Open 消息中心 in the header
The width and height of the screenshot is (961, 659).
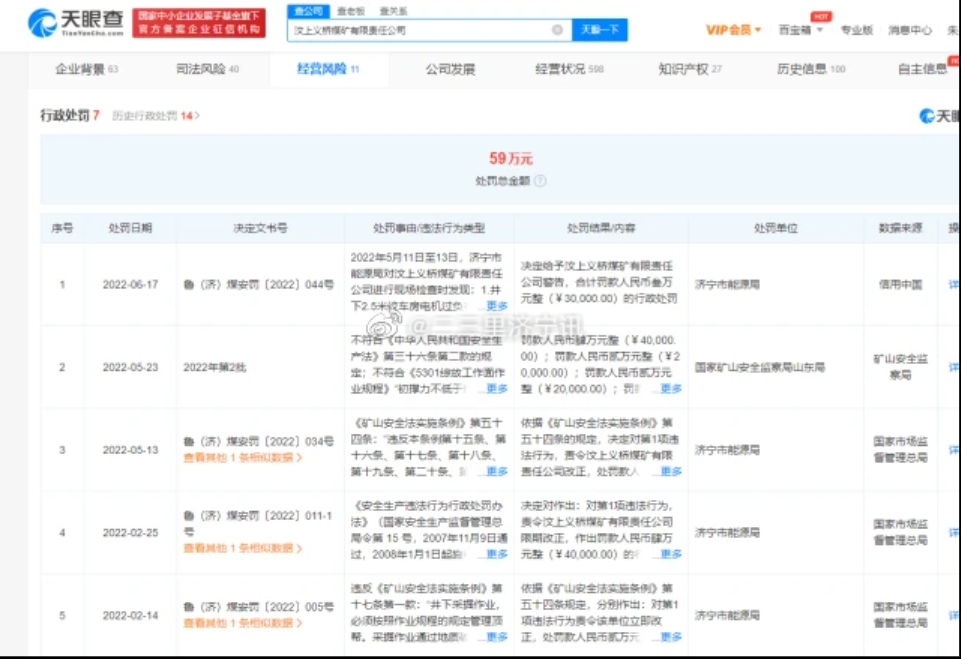pyautogui.click(x=910, y=29)
